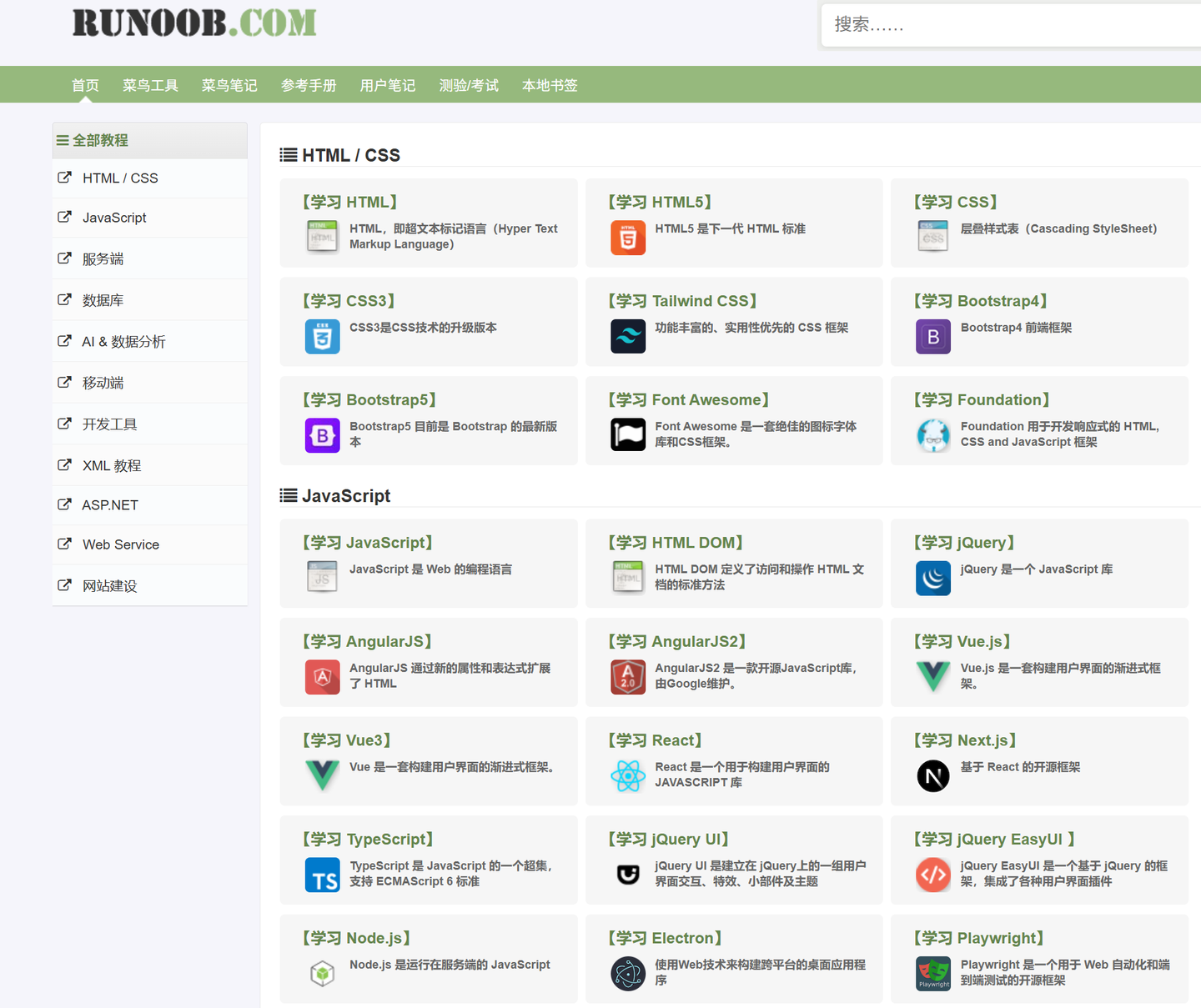This screenshot has width=1201, height=1008.
Task: Click the external-link icon beside 服务端
Action: [64, 258]
